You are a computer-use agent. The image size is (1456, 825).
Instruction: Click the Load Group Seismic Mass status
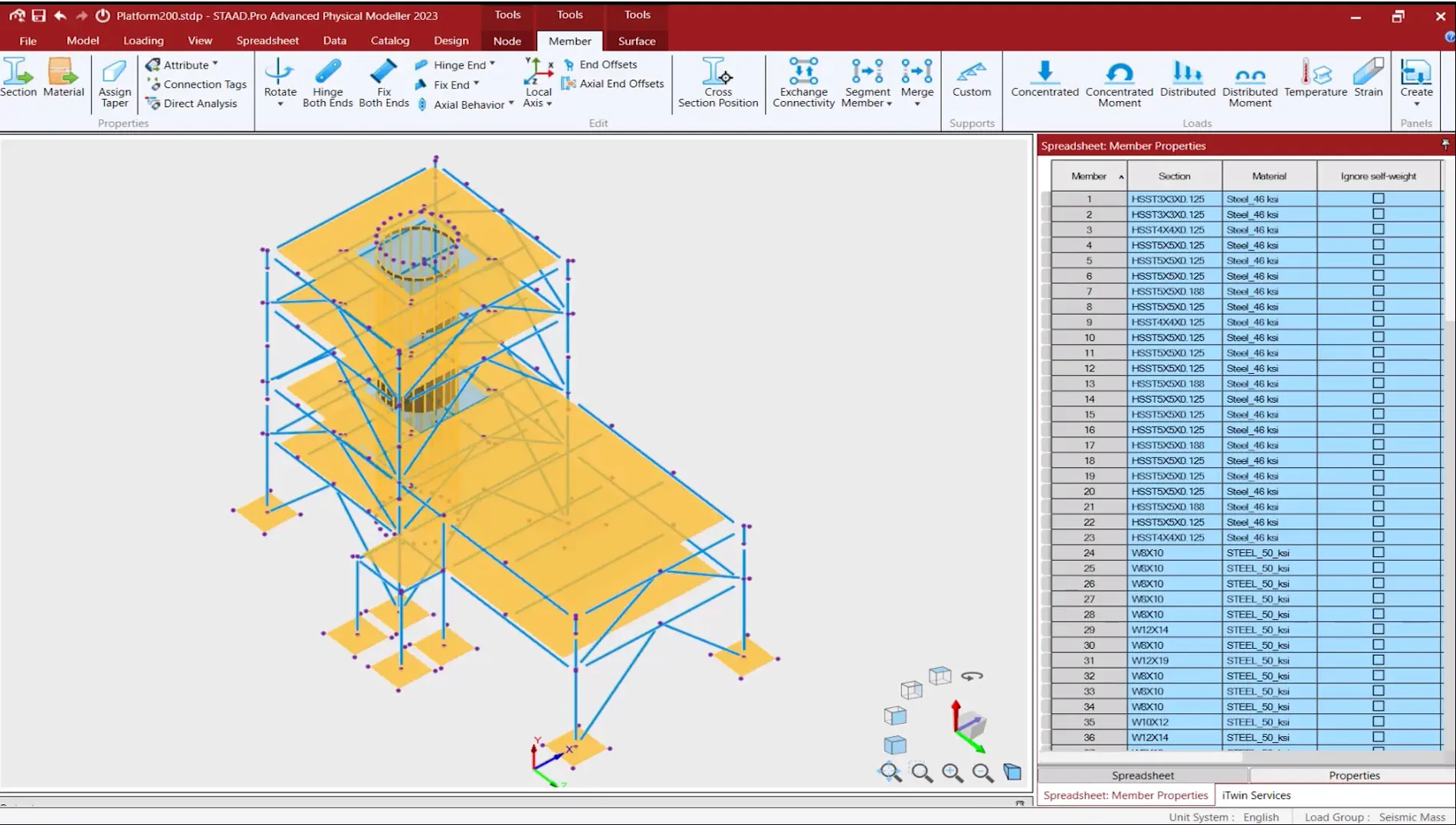point(1374,817)
